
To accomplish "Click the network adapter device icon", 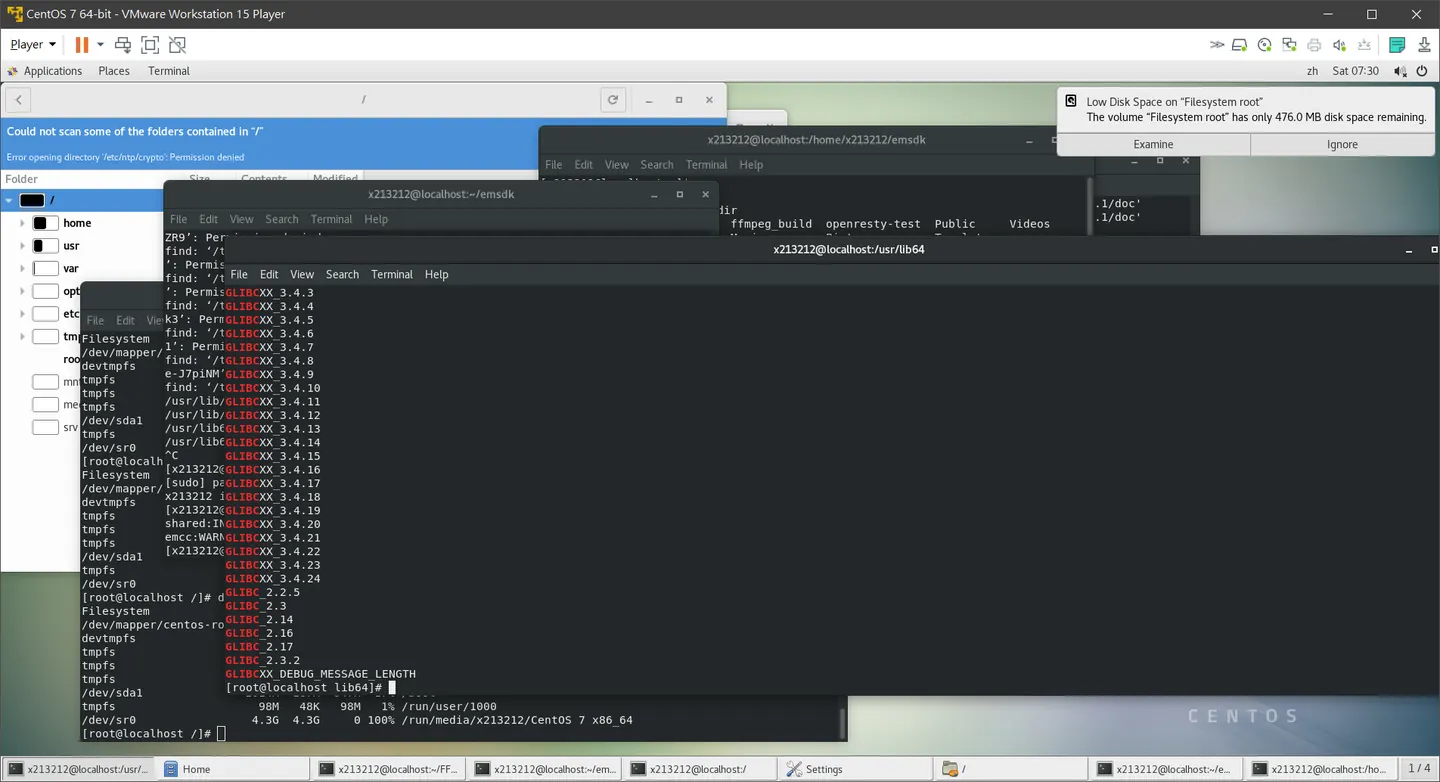I will 1290,45.
